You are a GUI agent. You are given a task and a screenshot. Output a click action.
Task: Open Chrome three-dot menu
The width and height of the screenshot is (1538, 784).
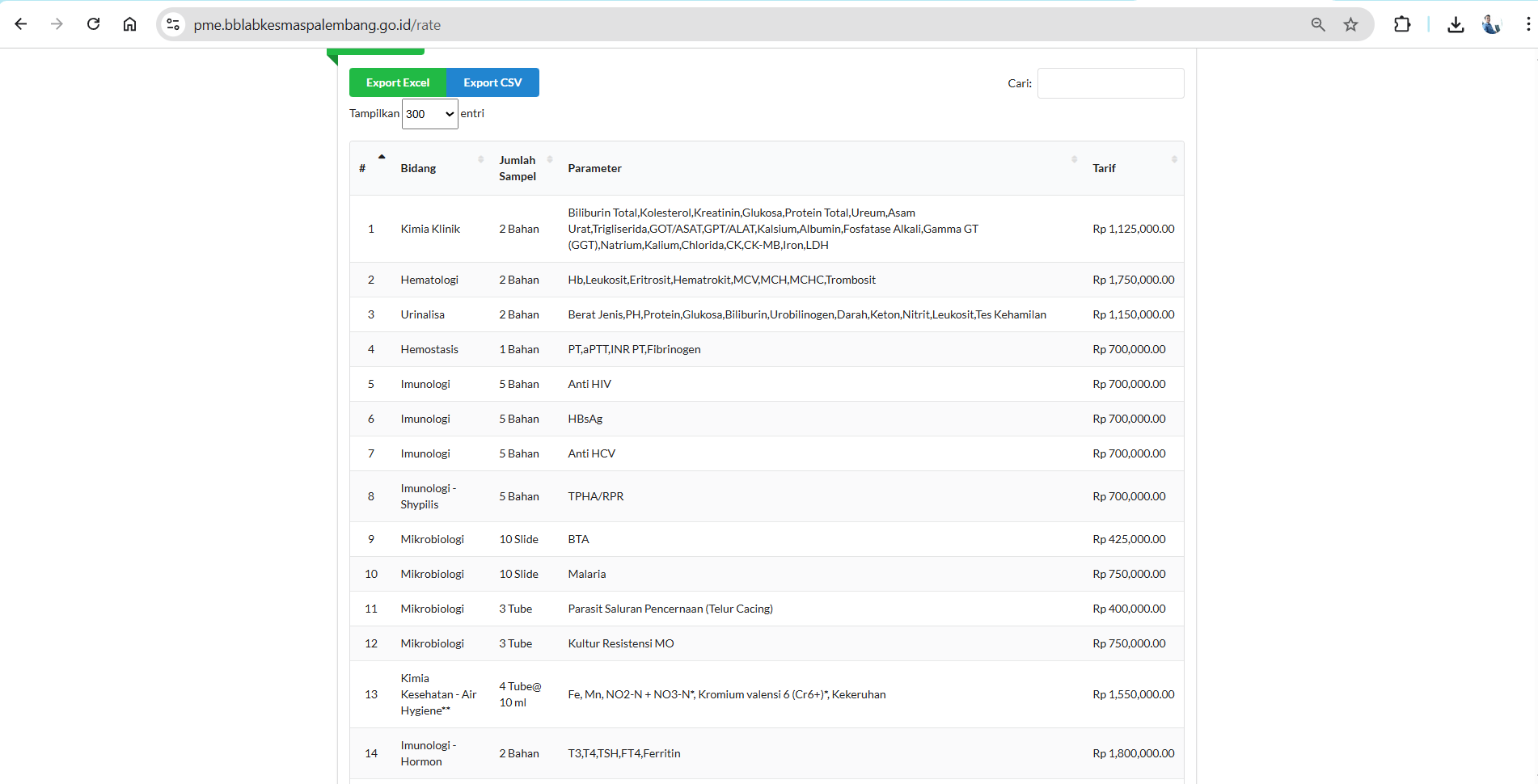pos(1527,24)
